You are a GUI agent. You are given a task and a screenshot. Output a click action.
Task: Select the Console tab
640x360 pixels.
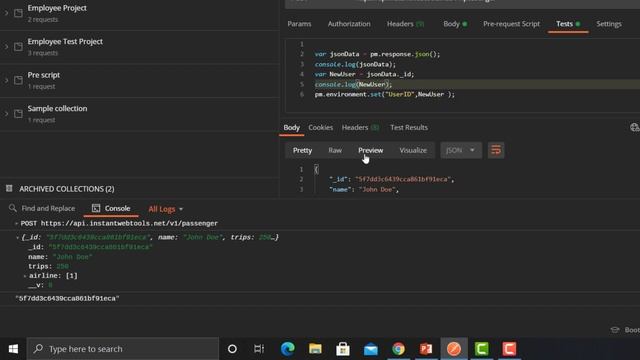[111, 209]
